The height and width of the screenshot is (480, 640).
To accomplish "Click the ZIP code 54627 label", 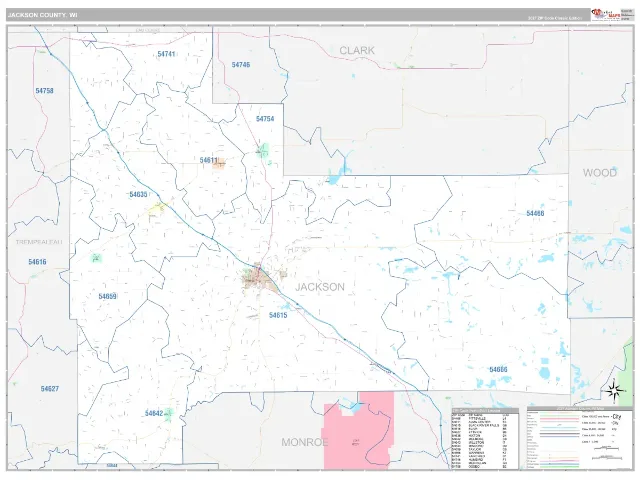I will (49, 389).
